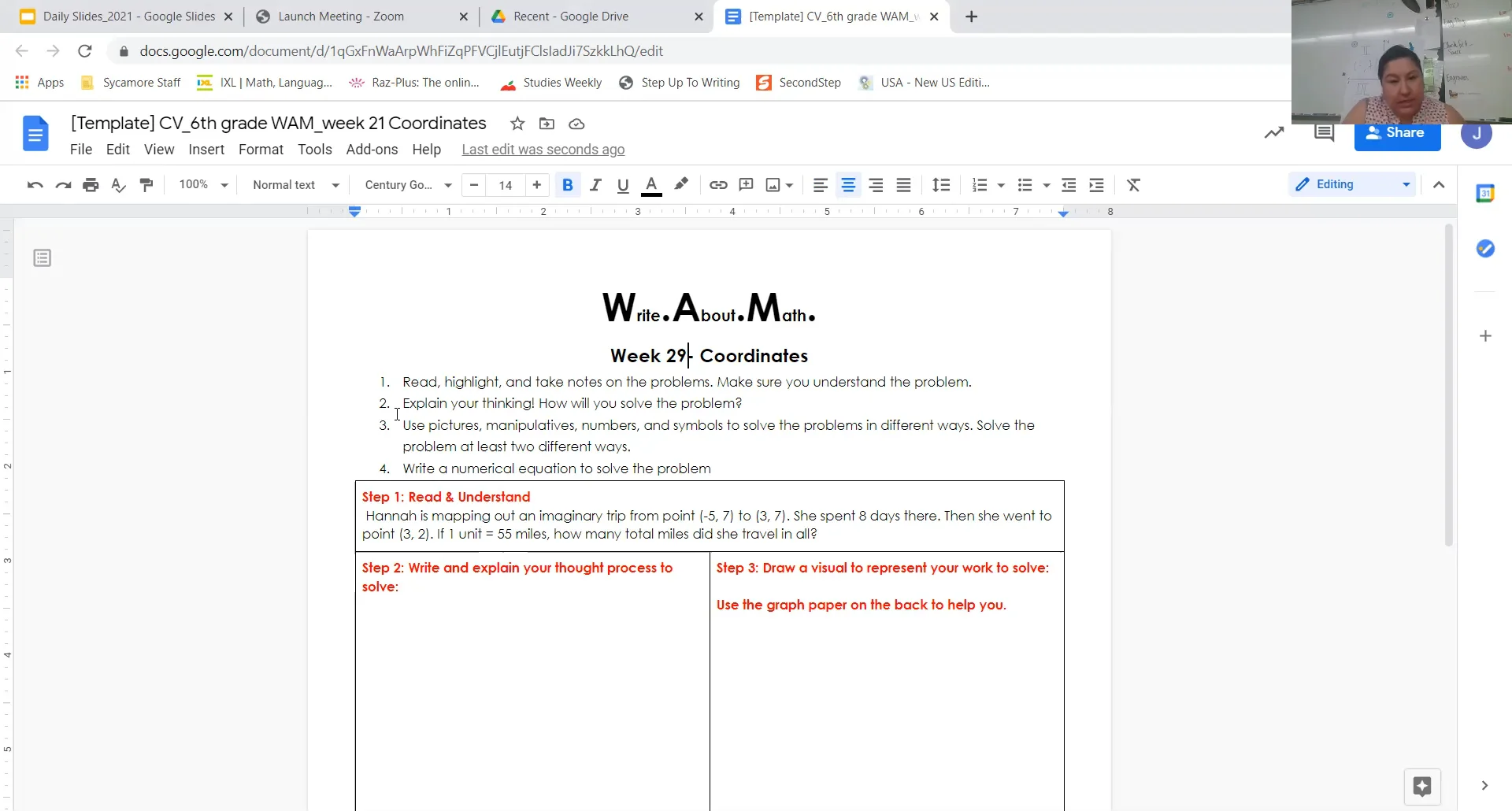Open bulleted list options arrow
This screenshot has height=811, width=1512.
tap(1047, 185)
